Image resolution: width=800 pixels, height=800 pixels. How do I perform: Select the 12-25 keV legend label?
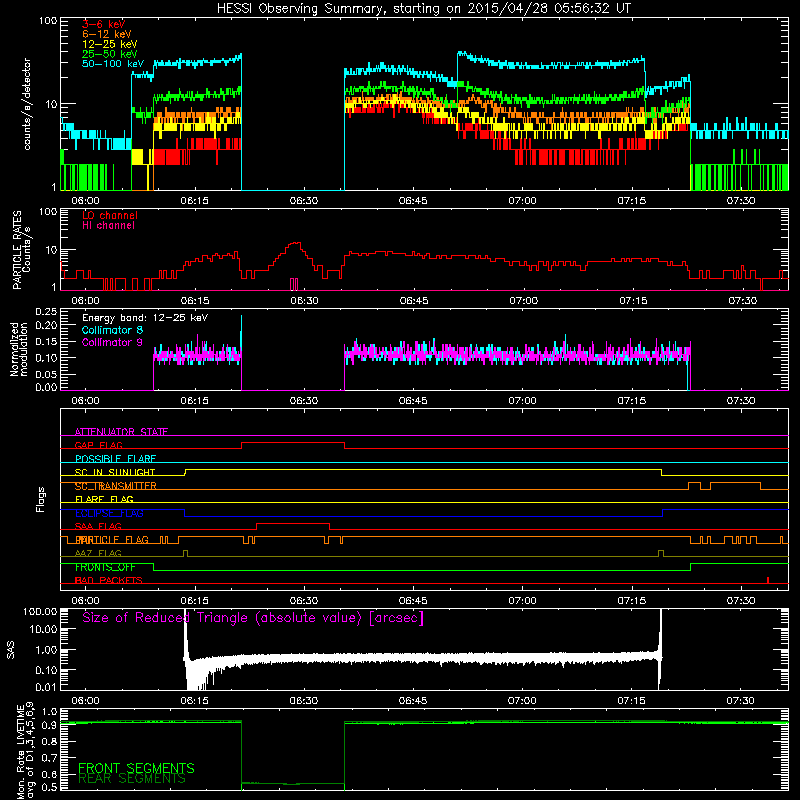(109, 44)
